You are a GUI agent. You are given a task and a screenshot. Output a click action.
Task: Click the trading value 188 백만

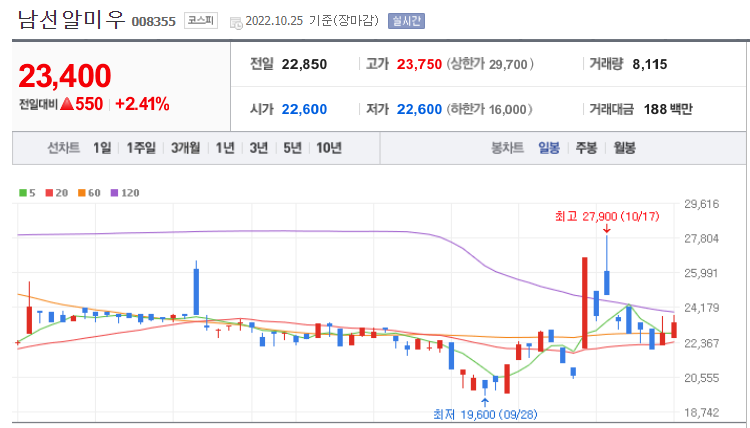(668, 110)
